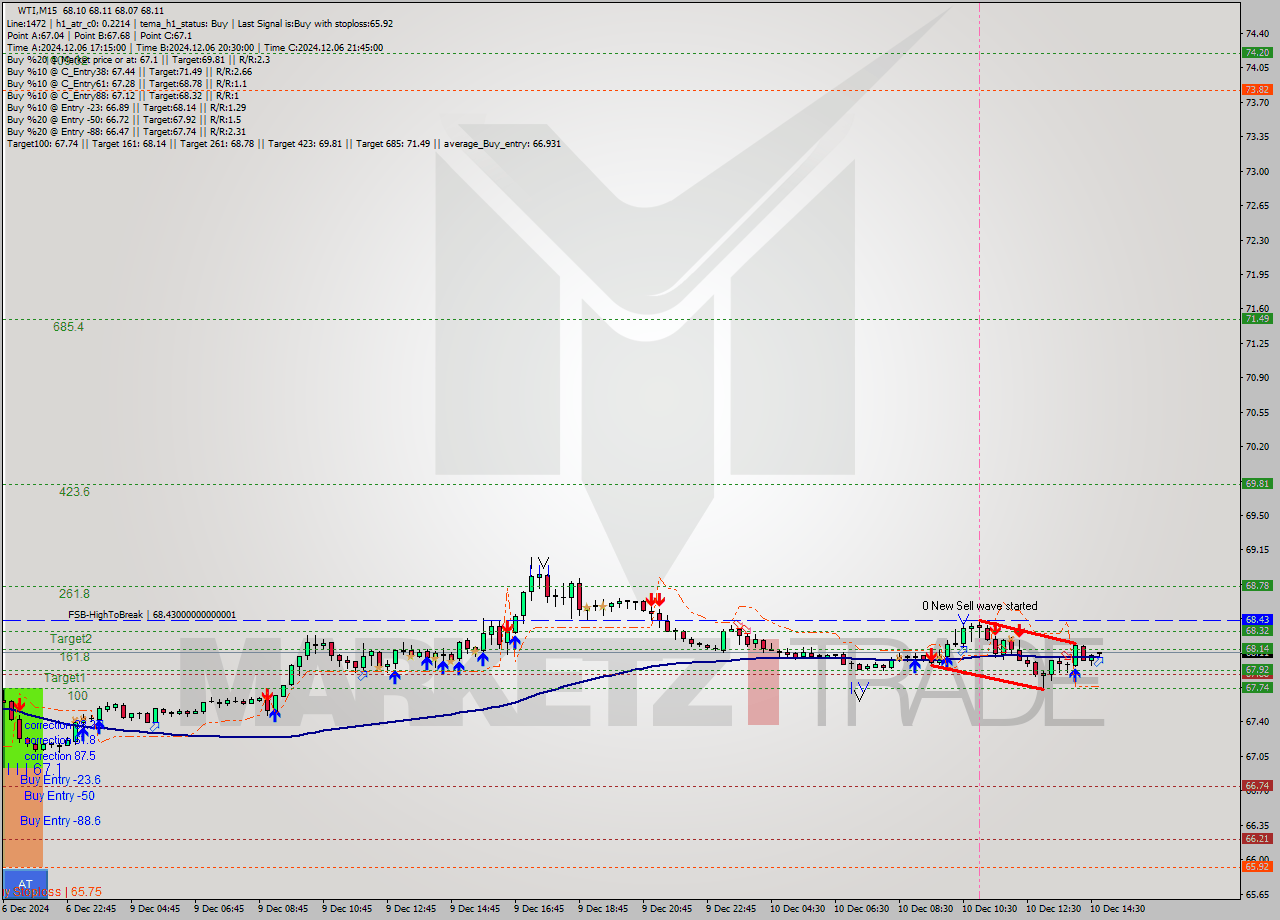Click the 67.40 price axis value

1257,722
